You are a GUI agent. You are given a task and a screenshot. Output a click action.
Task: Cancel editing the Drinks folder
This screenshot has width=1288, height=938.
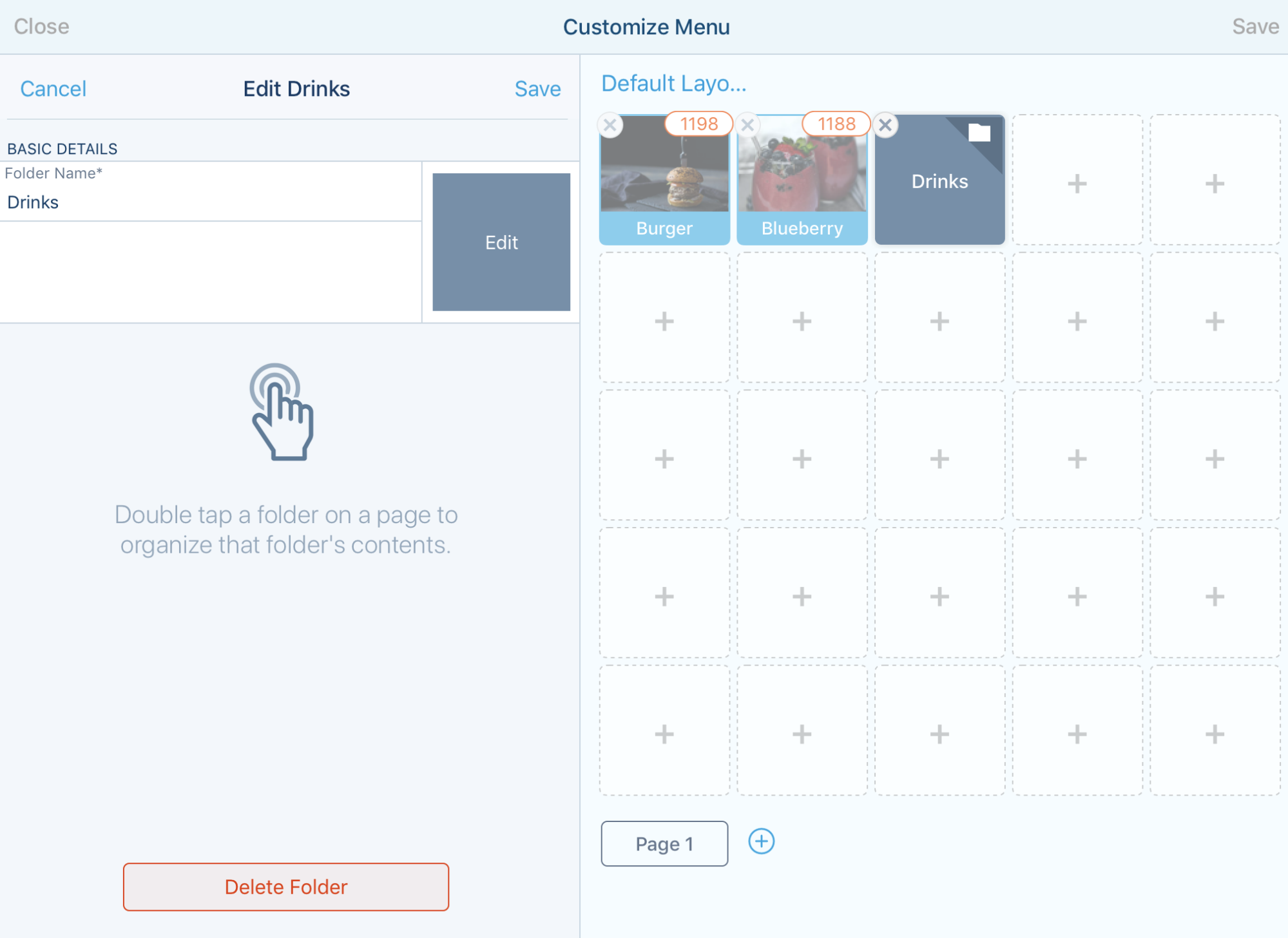point(53,88)
